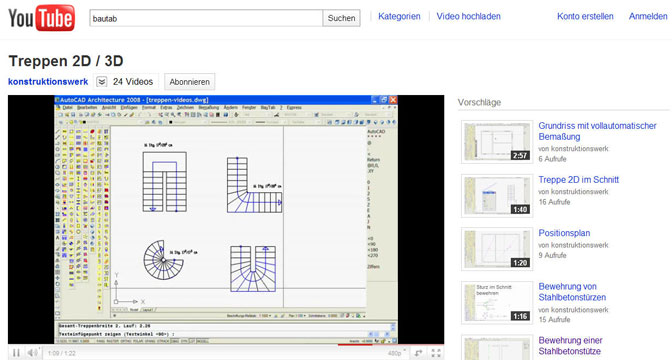The image size is (672, 360).
Task: Click Bewehrung von Stahlbetonstürzen title link
Action: point(572,292)
